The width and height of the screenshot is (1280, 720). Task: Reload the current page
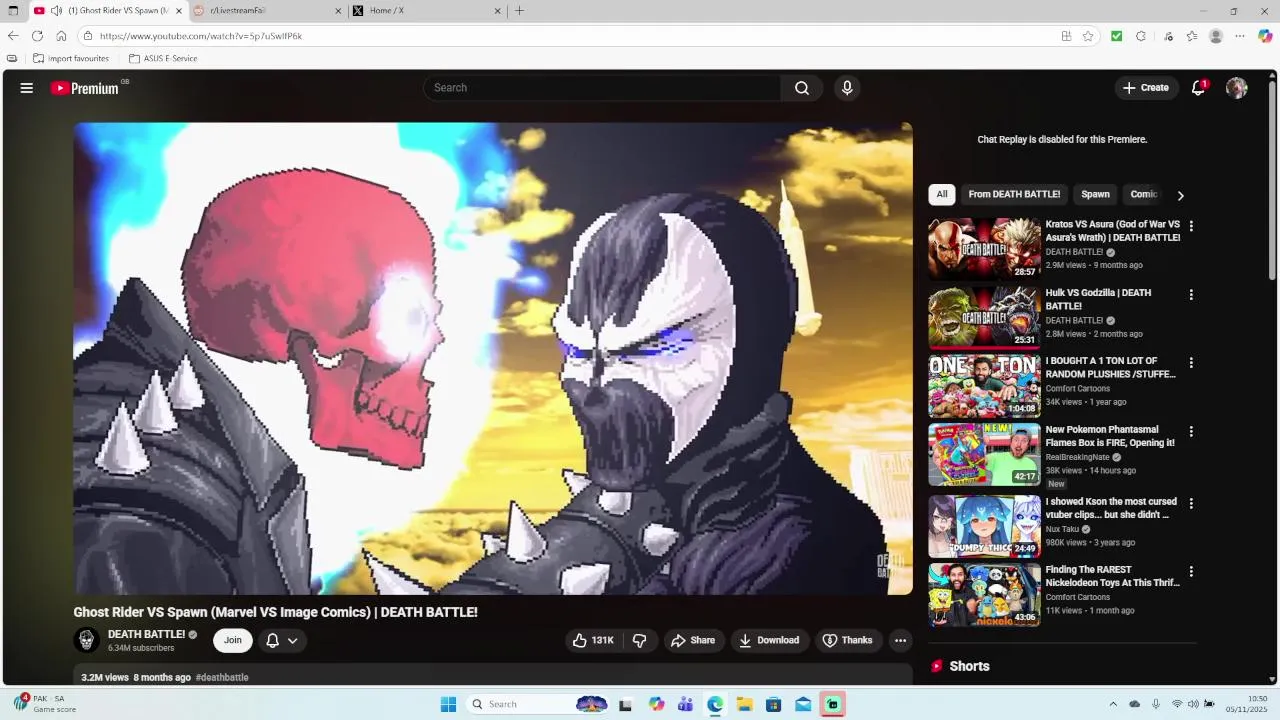click(37, 36)
